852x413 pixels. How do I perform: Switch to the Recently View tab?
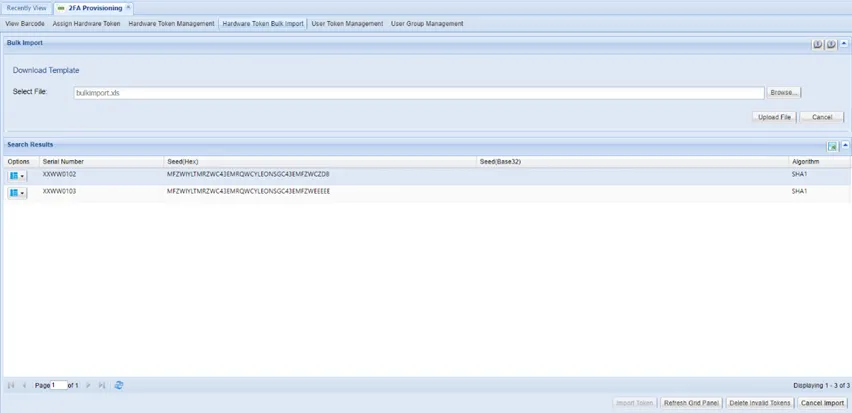[x=27, y=8]
